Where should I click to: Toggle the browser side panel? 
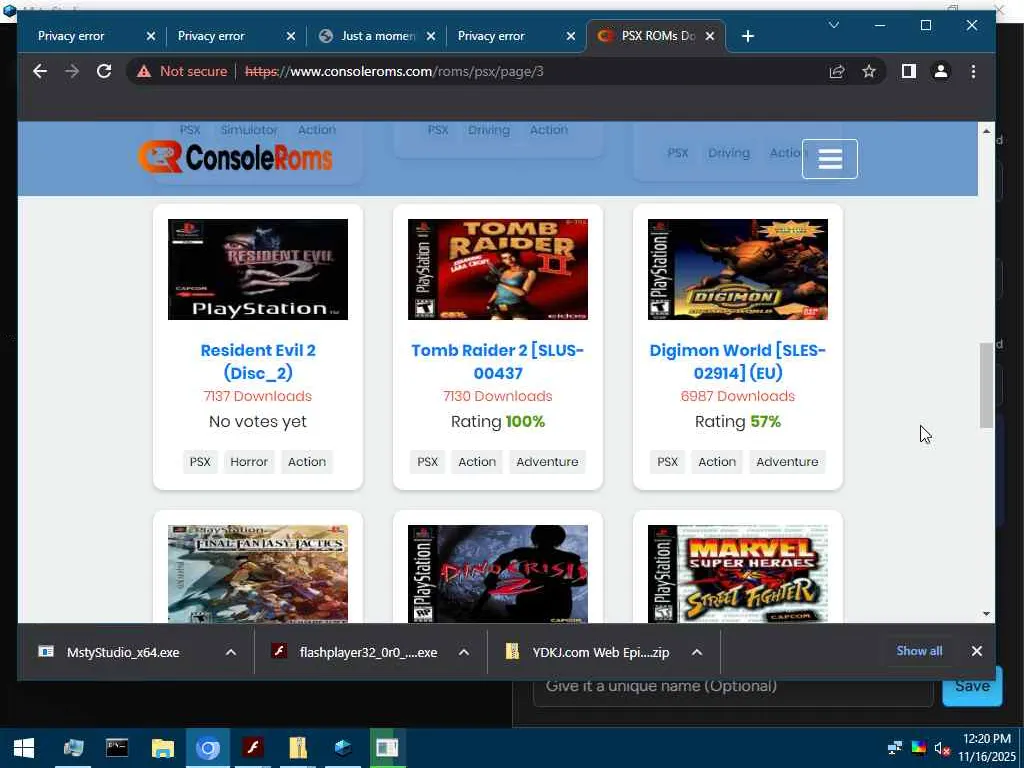tap(908, 71)
